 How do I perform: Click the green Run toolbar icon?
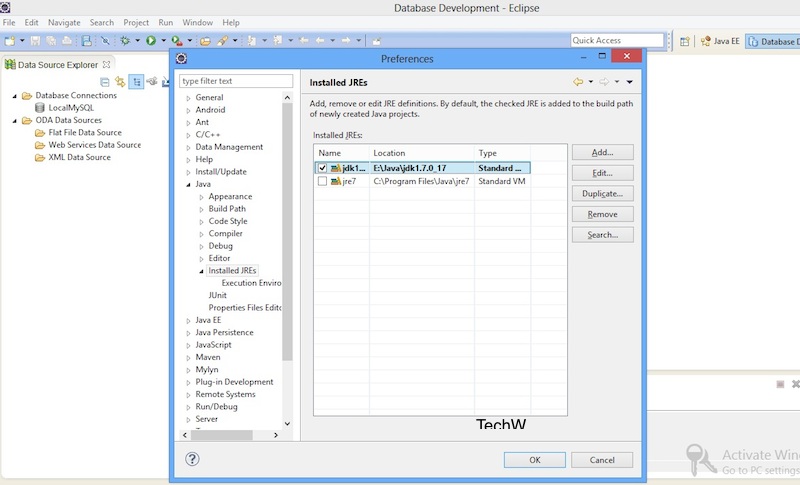coord(151,40)
